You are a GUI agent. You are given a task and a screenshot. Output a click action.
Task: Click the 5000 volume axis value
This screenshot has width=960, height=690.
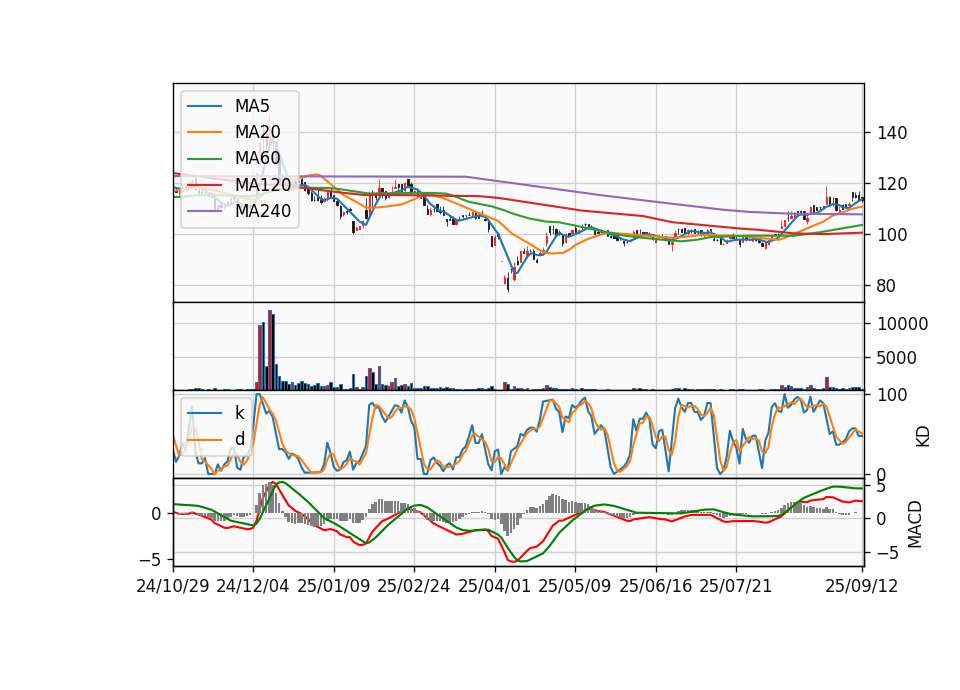point(896,358)
